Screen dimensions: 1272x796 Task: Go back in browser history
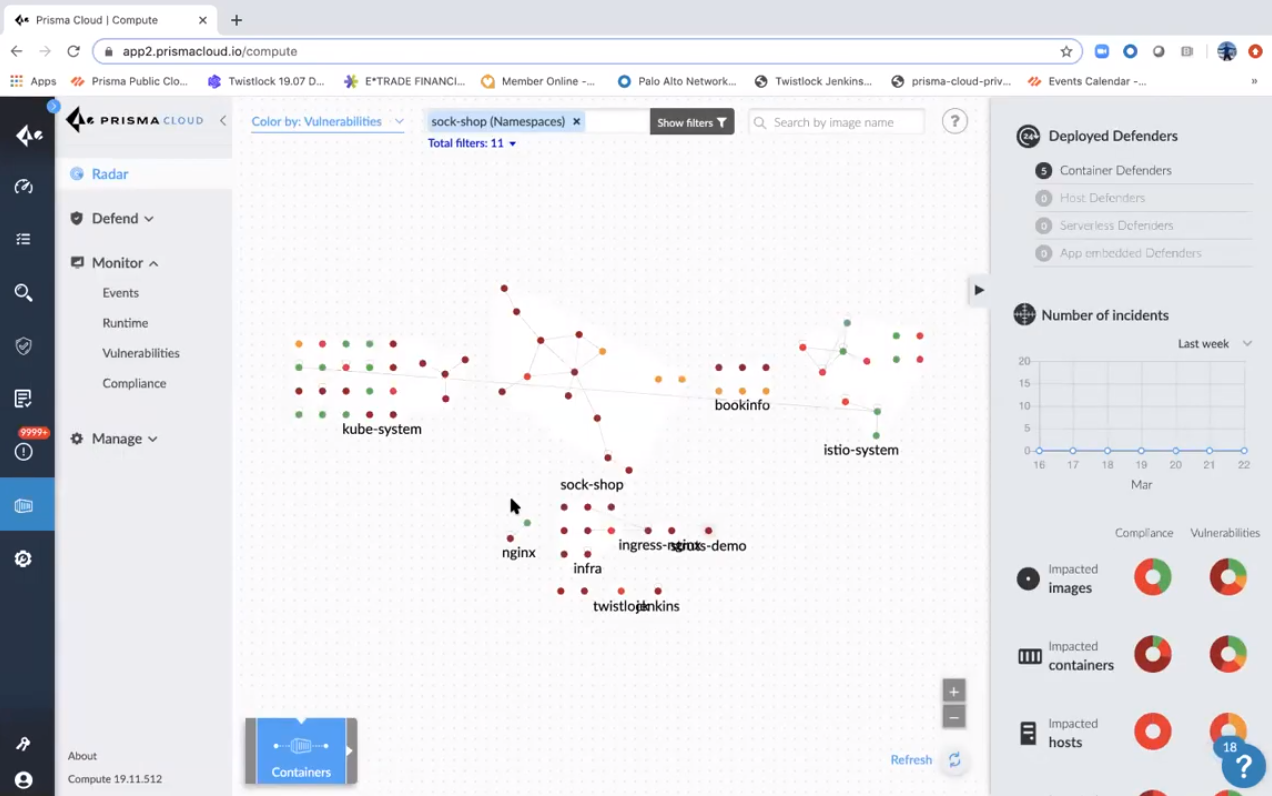[17, 51]
